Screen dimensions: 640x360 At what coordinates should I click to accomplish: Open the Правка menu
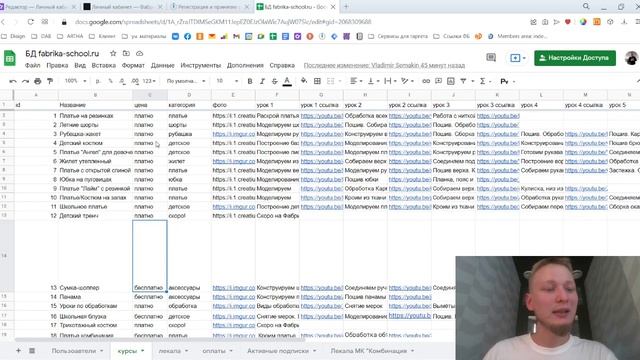(x=57, y=65)
